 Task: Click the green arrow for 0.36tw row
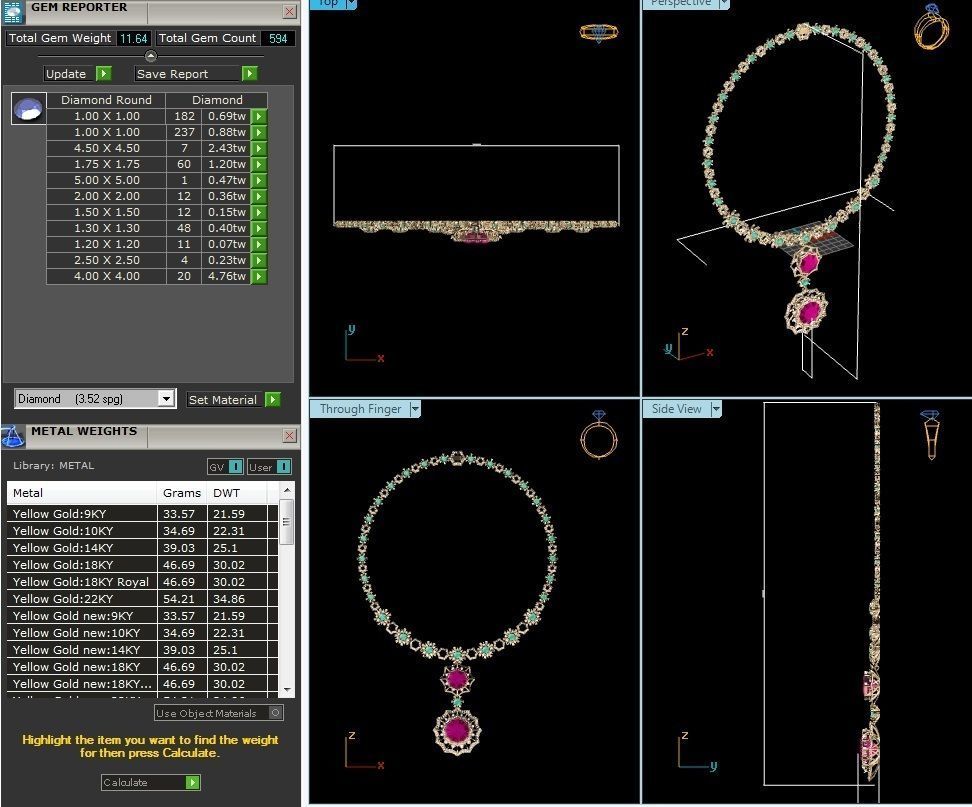259,196
